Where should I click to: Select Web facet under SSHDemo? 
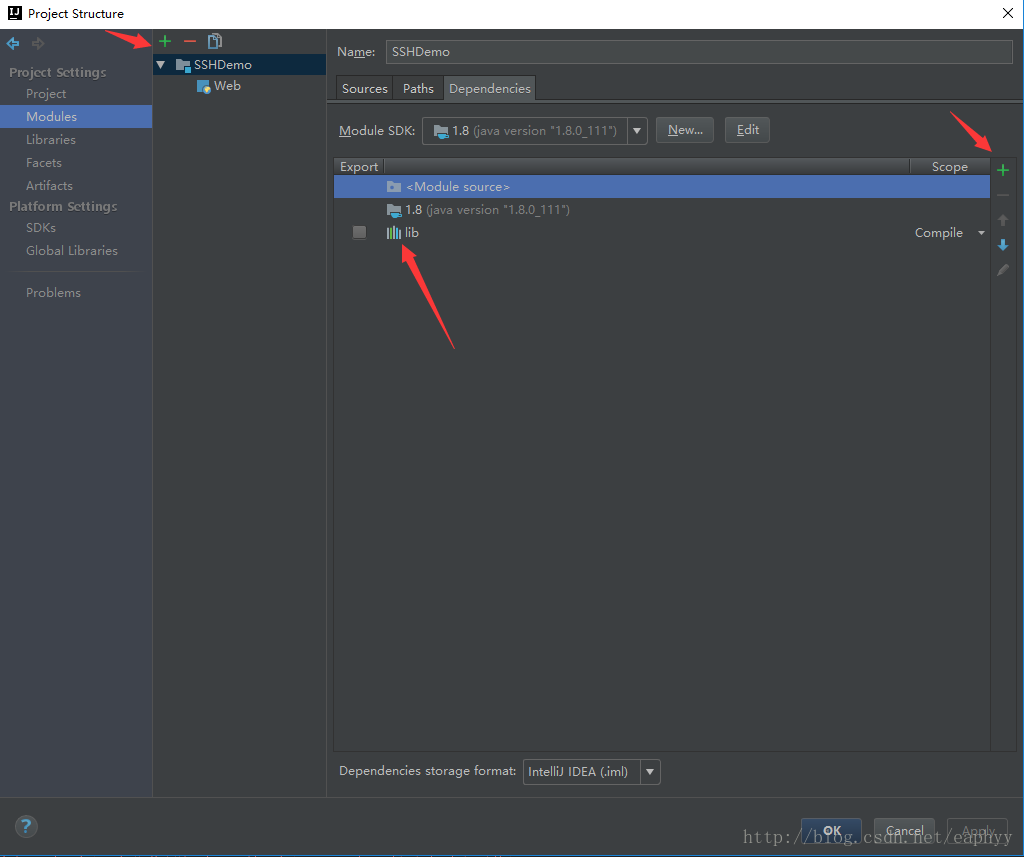227,86
